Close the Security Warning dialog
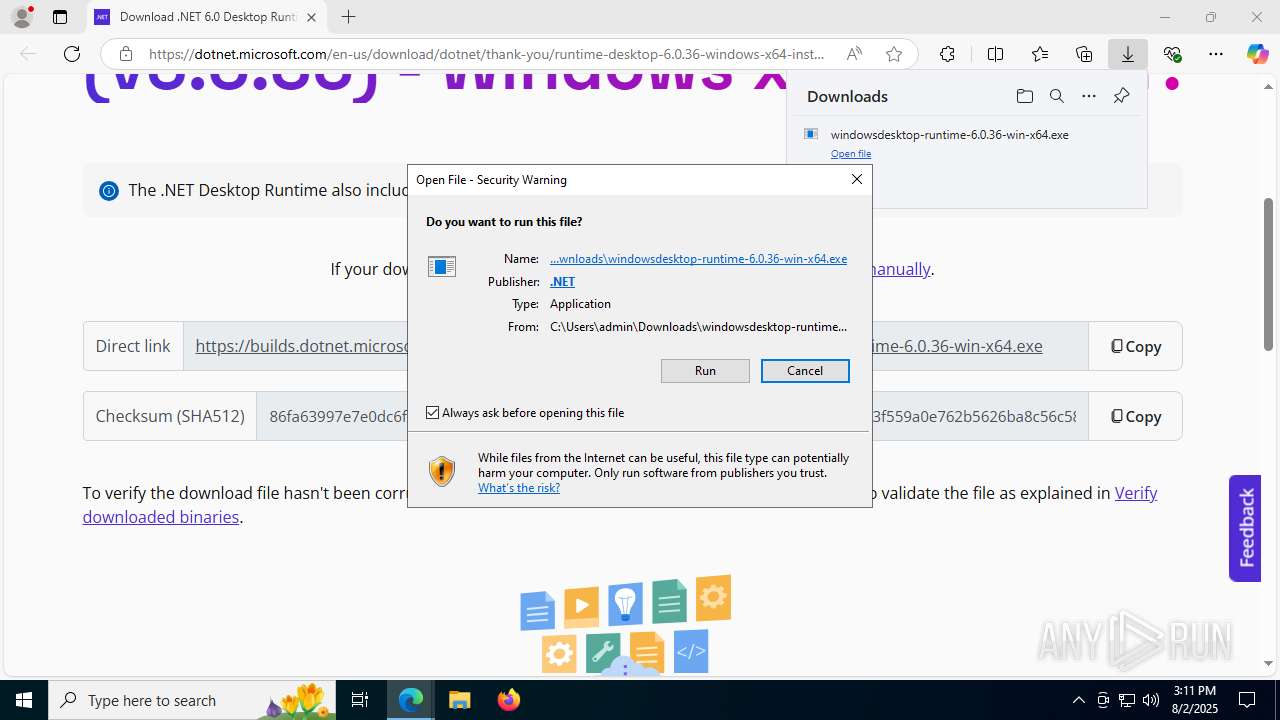The image size is (1280, 720). [x=857, y=179]
